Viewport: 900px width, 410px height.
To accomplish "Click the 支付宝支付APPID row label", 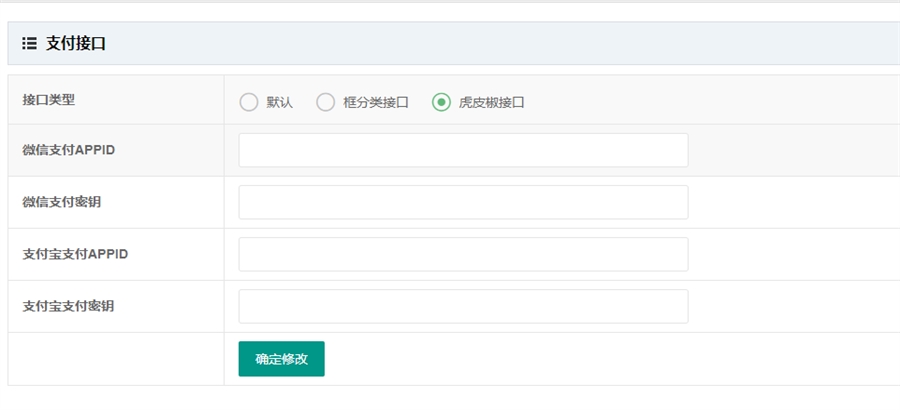I will pyautogui.click(x=75, y=254).
